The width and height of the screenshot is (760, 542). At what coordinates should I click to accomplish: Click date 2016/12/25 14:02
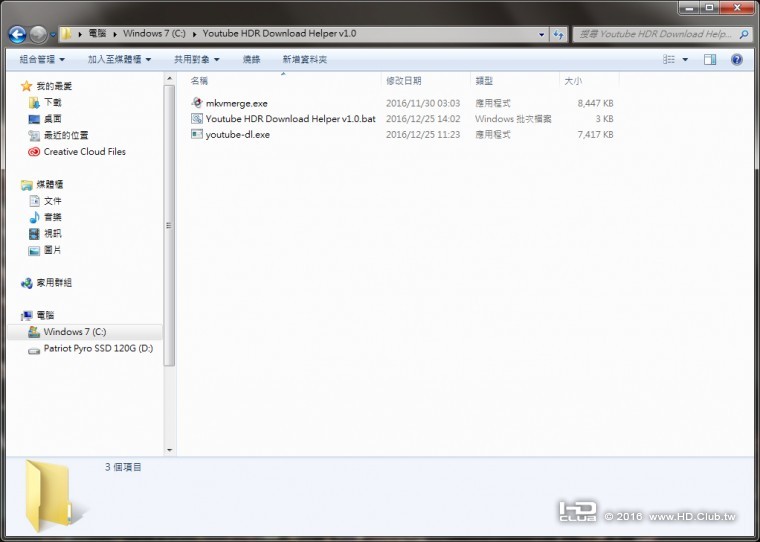[x=423, y=119]
